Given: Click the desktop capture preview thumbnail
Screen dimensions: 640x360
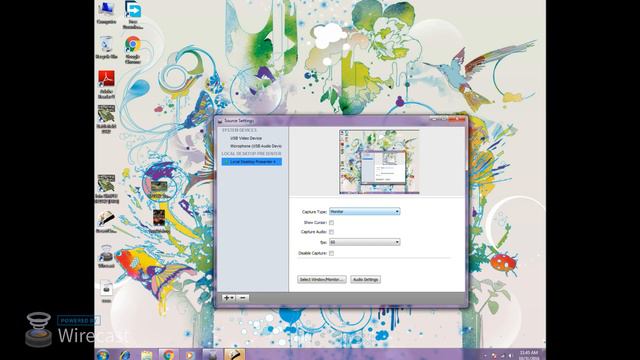Looking at the screenshot, I should click(x=379, y=162).
